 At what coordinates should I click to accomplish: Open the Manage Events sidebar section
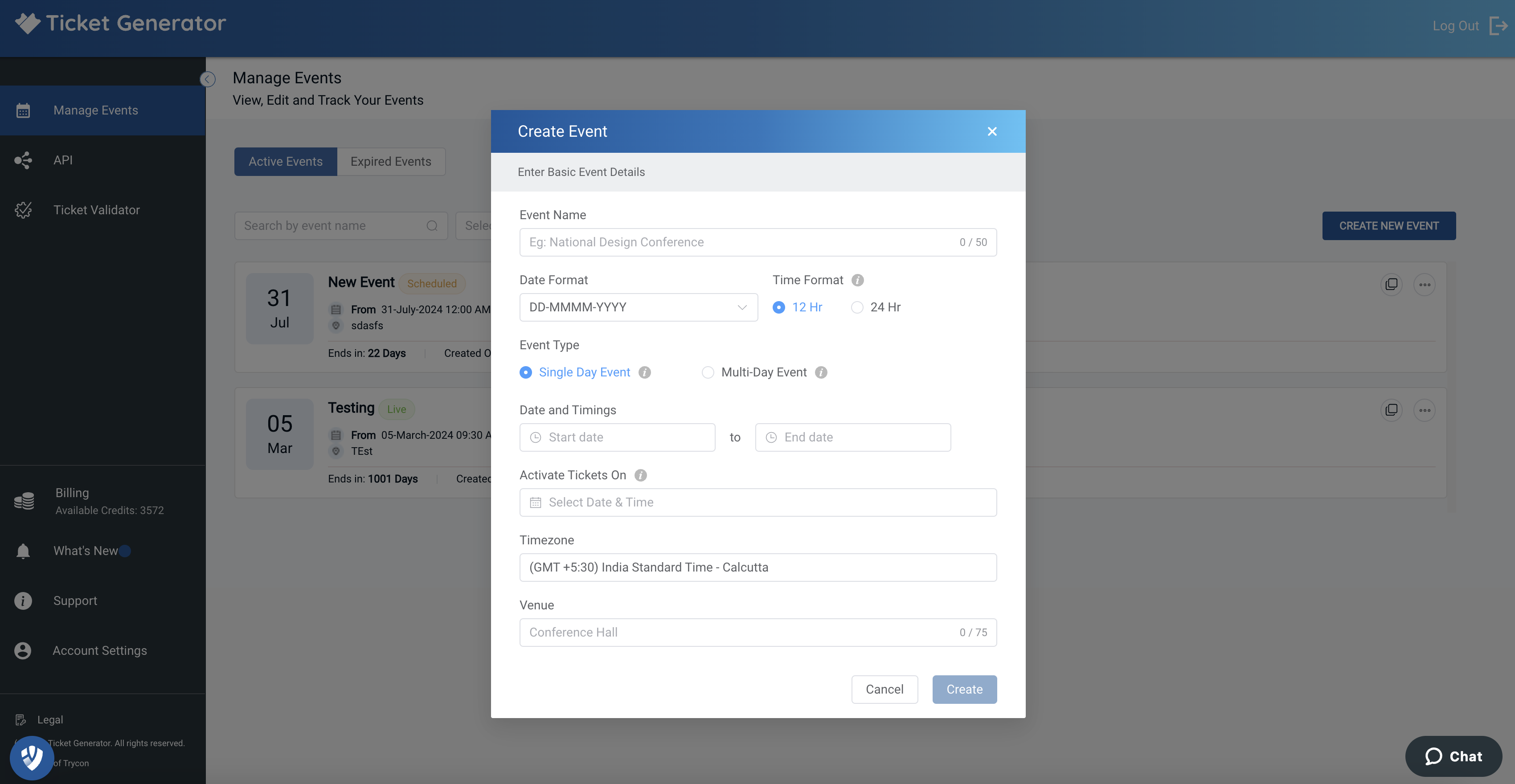click(95, 110)
